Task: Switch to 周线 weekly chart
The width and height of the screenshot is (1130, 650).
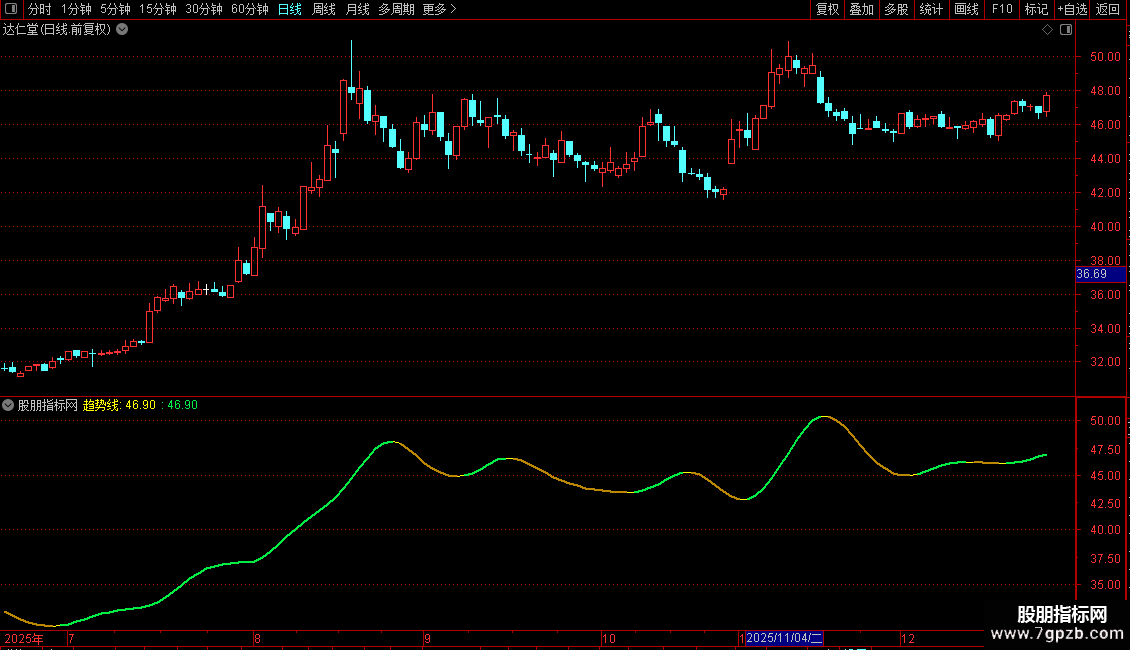Action: pyautogui.click(x=324, y=9)
